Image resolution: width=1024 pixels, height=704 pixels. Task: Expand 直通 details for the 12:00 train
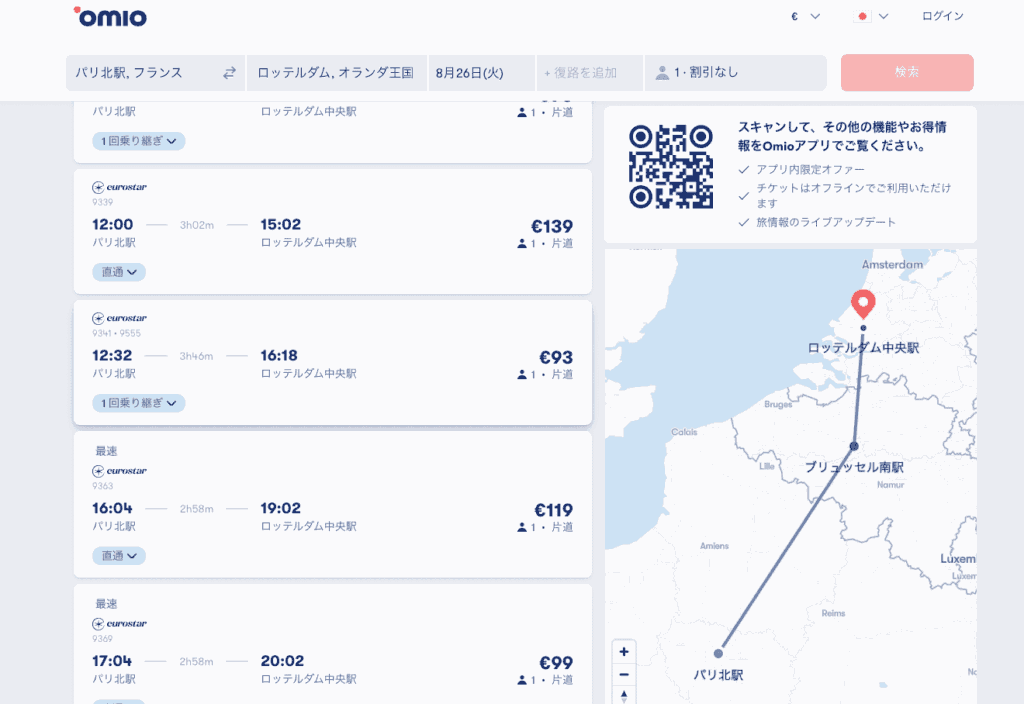pyautogui.click(x=119, y=272)
